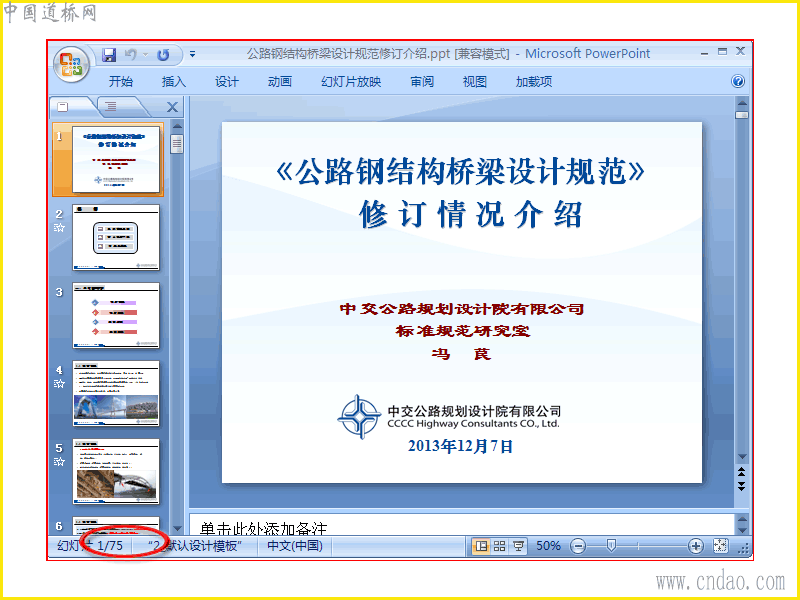800x600 pixels.
Task: Fit slide to current window icon
Action: [720, 545]
